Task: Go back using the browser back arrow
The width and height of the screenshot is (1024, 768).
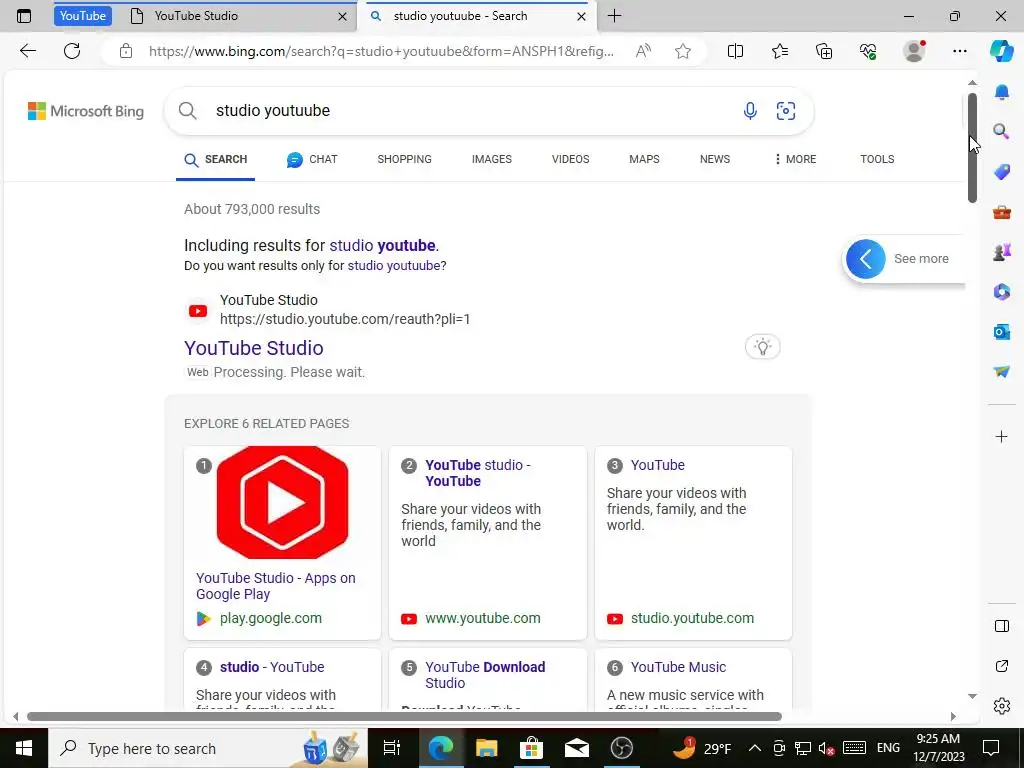Action: (27, 51)
